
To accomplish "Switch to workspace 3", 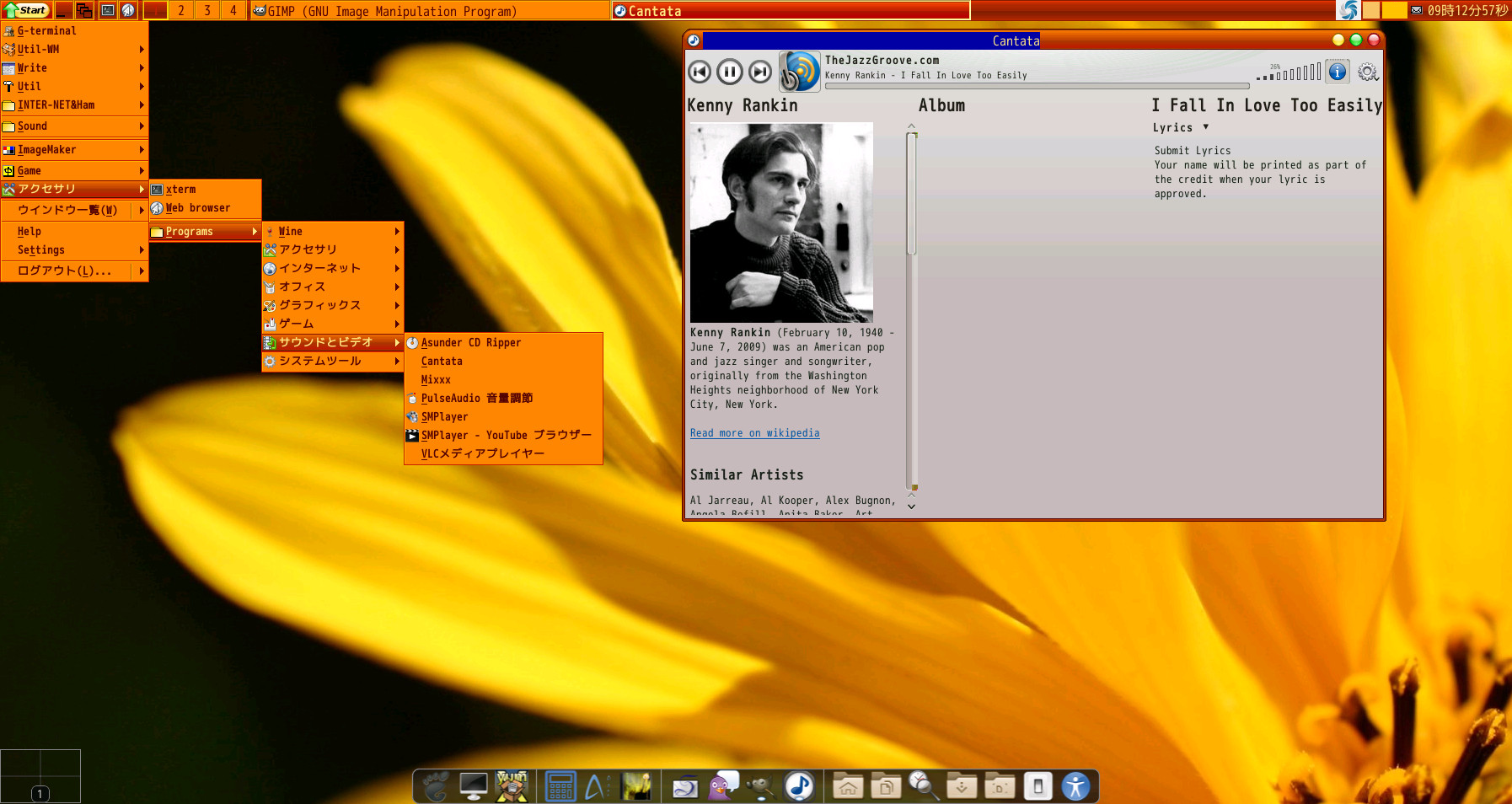I will click(207, 10).
